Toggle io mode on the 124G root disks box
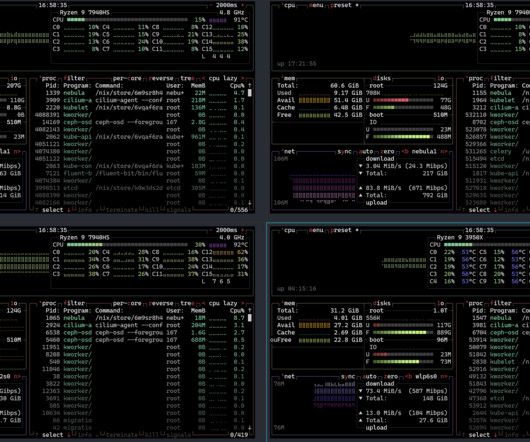 point(440,78)
